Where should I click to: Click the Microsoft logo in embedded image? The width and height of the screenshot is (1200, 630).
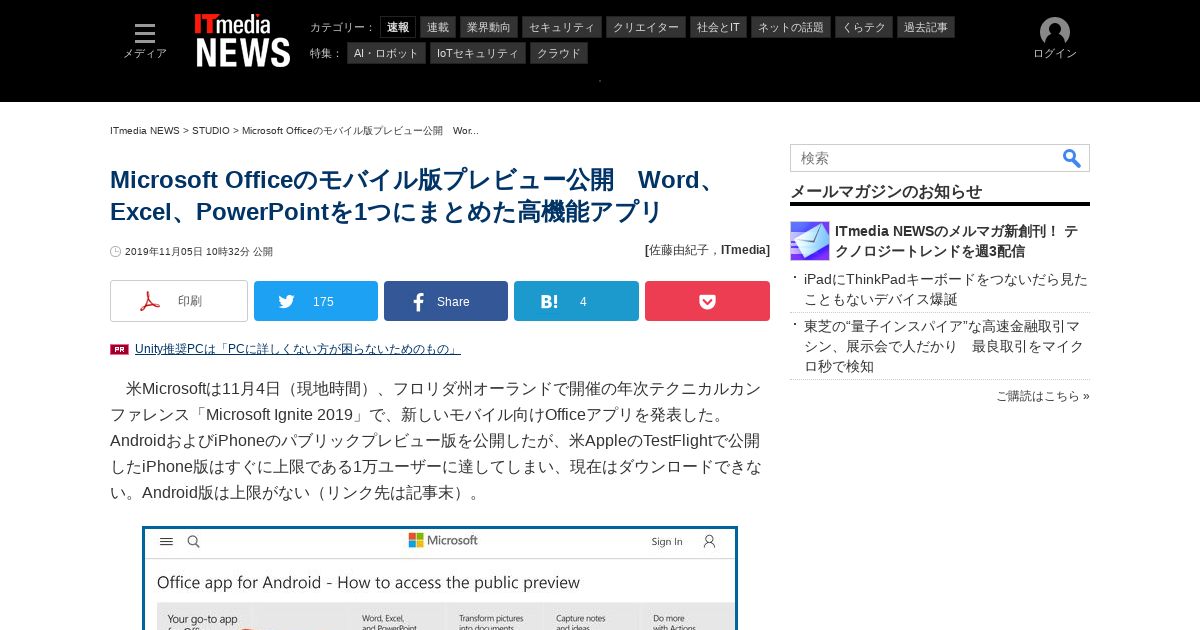click(x=443, y=540)
